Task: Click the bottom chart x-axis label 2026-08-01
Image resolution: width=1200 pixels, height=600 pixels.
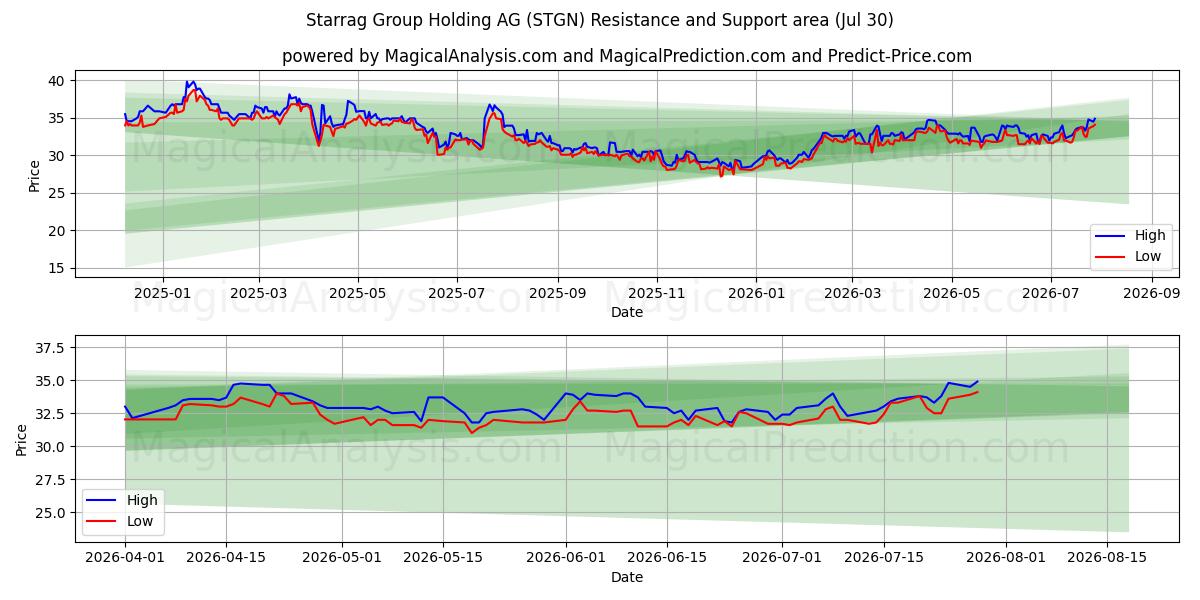Action: (x=1007, y=558)
